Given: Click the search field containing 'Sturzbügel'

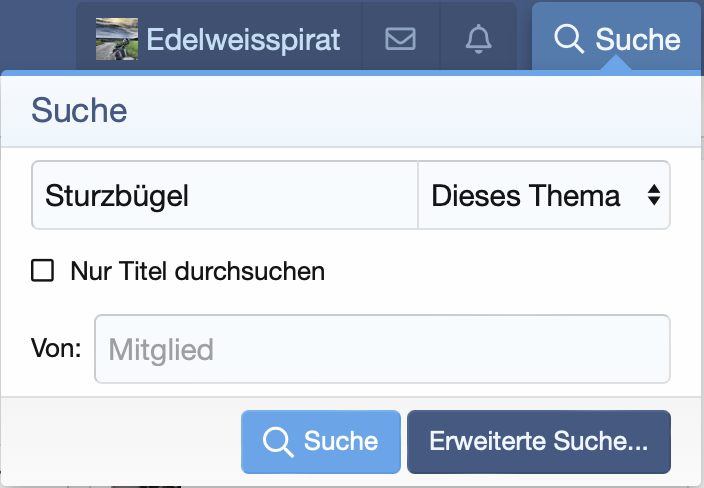Looking at the screenshot, I should [x=225, y=195].
